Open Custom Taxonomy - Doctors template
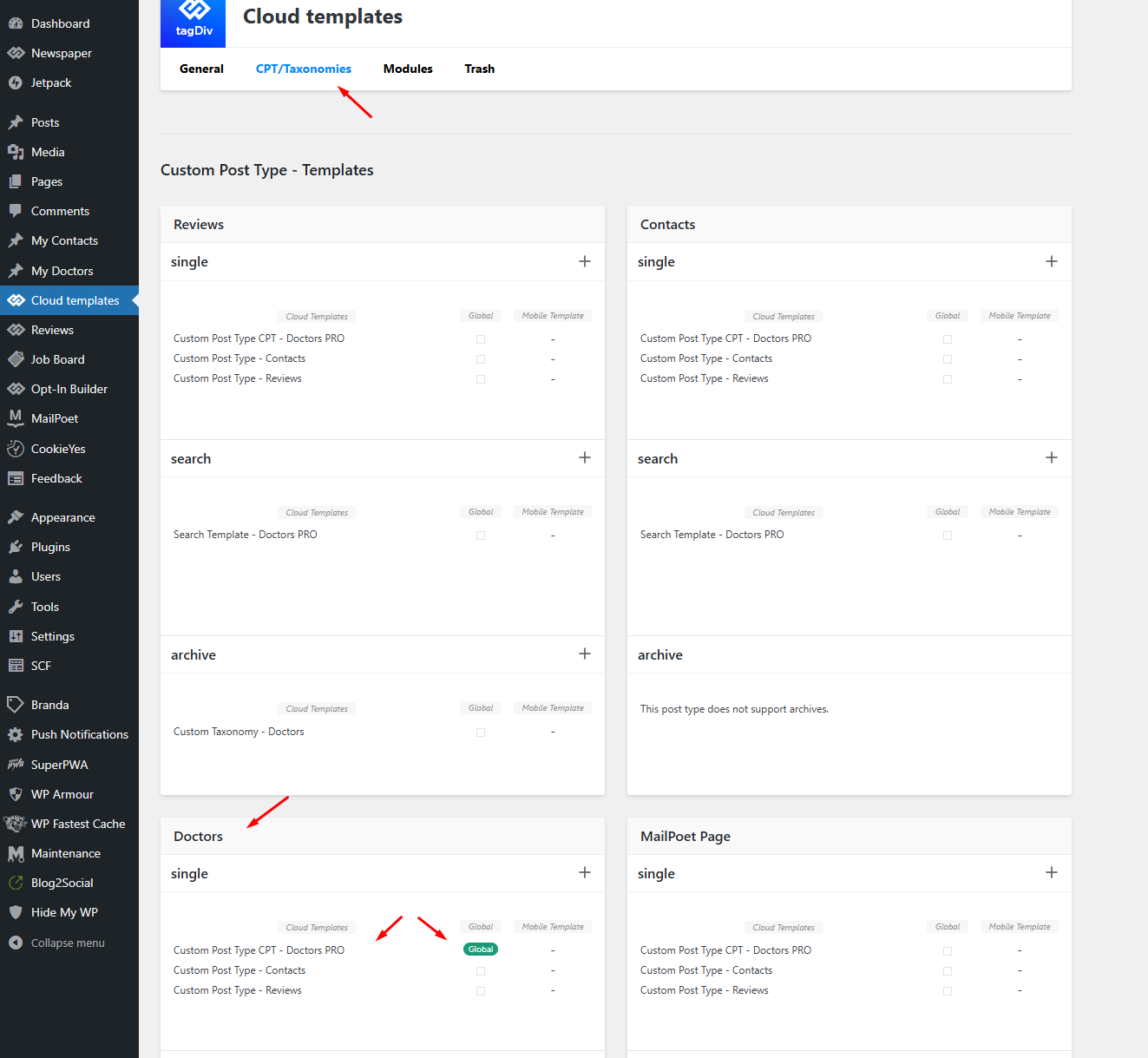Viewport: 1148px width, 1058px height. [x=239, y=732]
